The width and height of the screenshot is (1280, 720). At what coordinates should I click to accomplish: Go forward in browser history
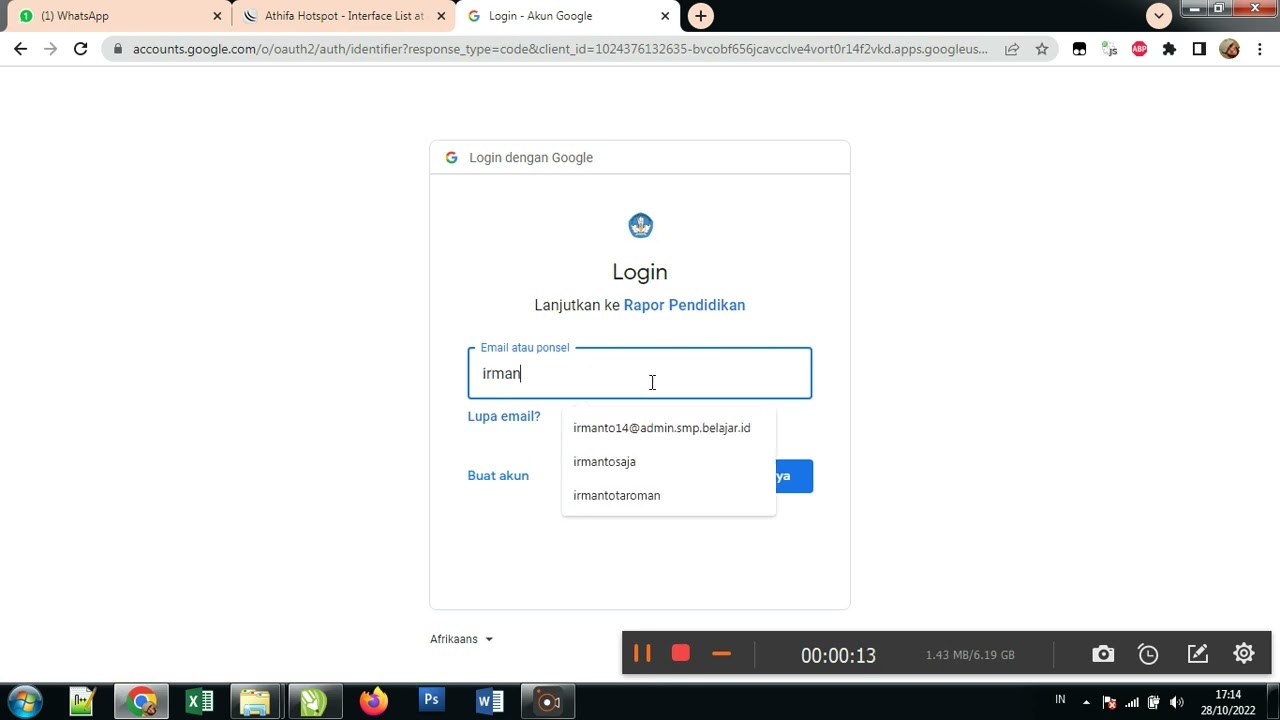(x=50, y=48)
